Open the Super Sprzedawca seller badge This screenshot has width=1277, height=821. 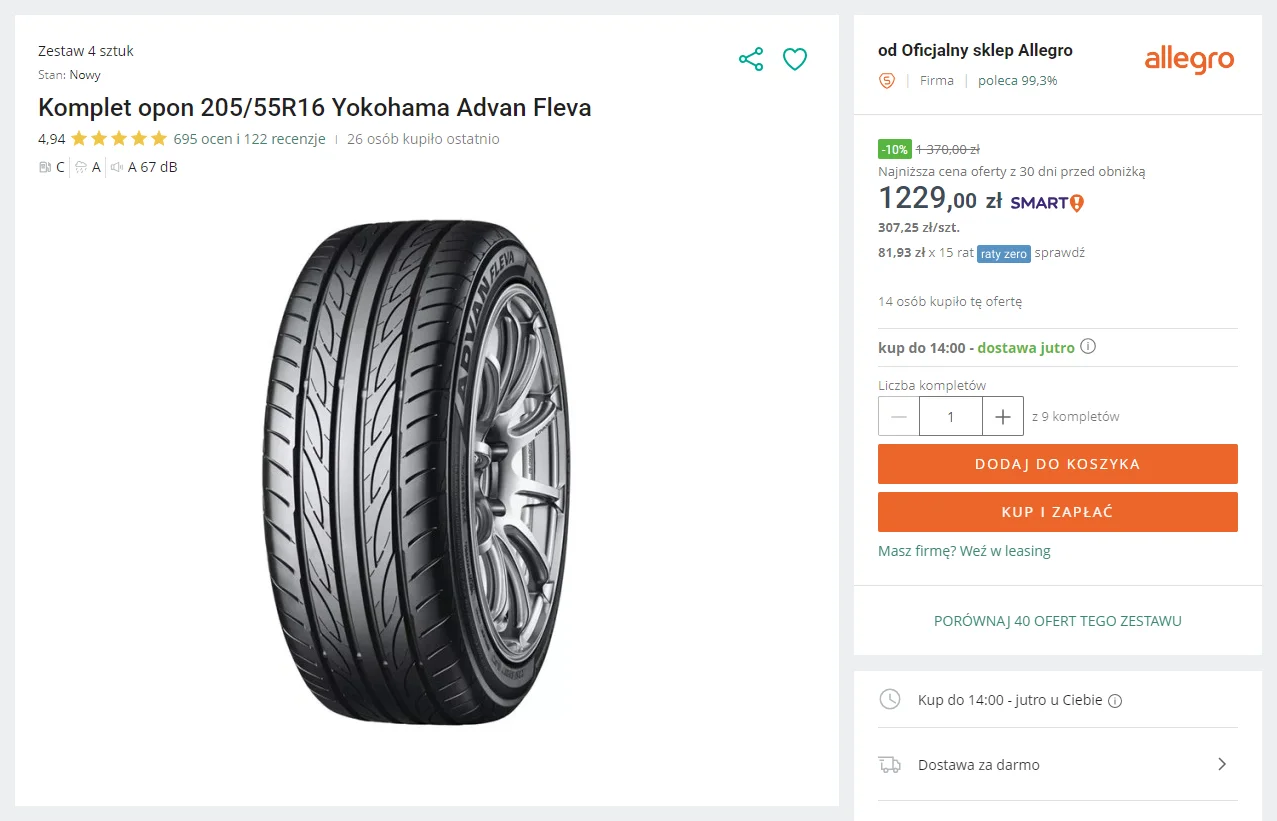[886, 81]
